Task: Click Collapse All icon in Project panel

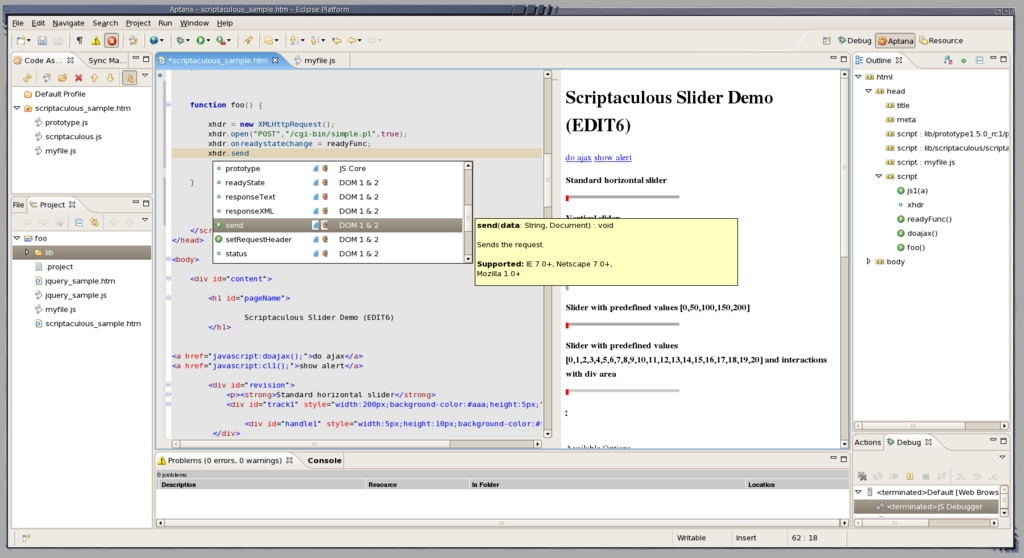Action: [78, 221]
